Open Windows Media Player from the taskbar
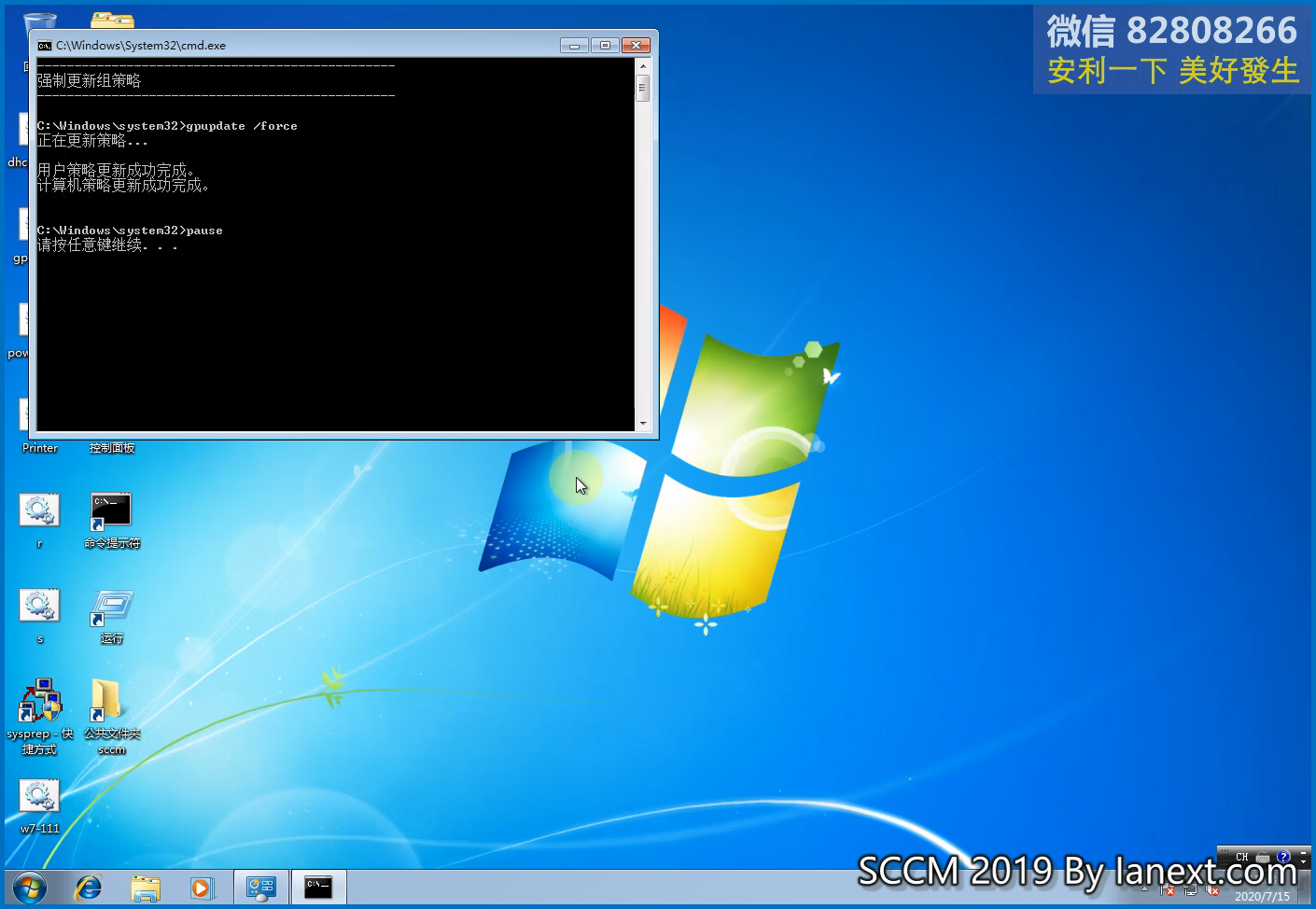 click(202, 888)
